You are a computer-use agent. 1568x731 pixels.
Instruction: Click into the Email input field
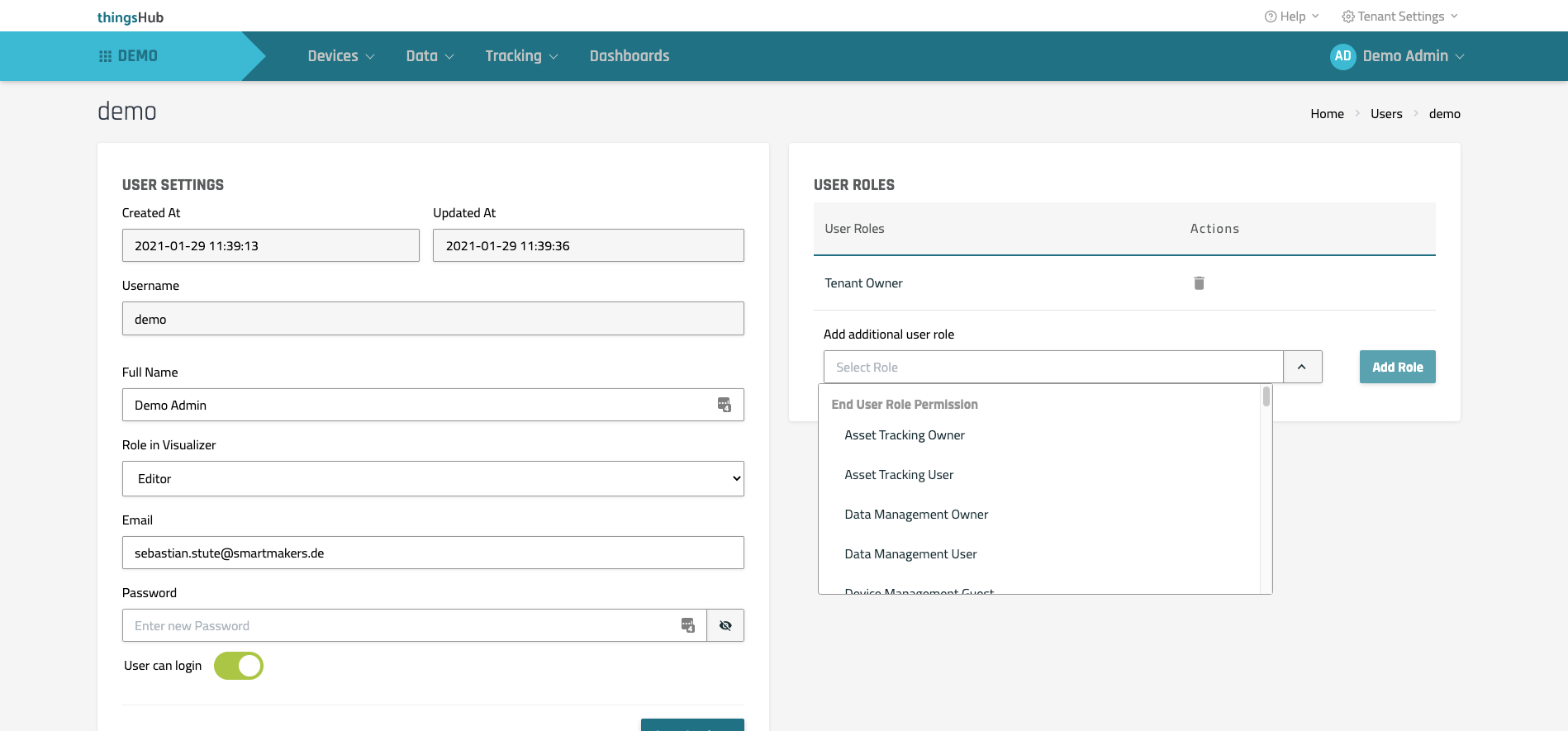[433, 553]
